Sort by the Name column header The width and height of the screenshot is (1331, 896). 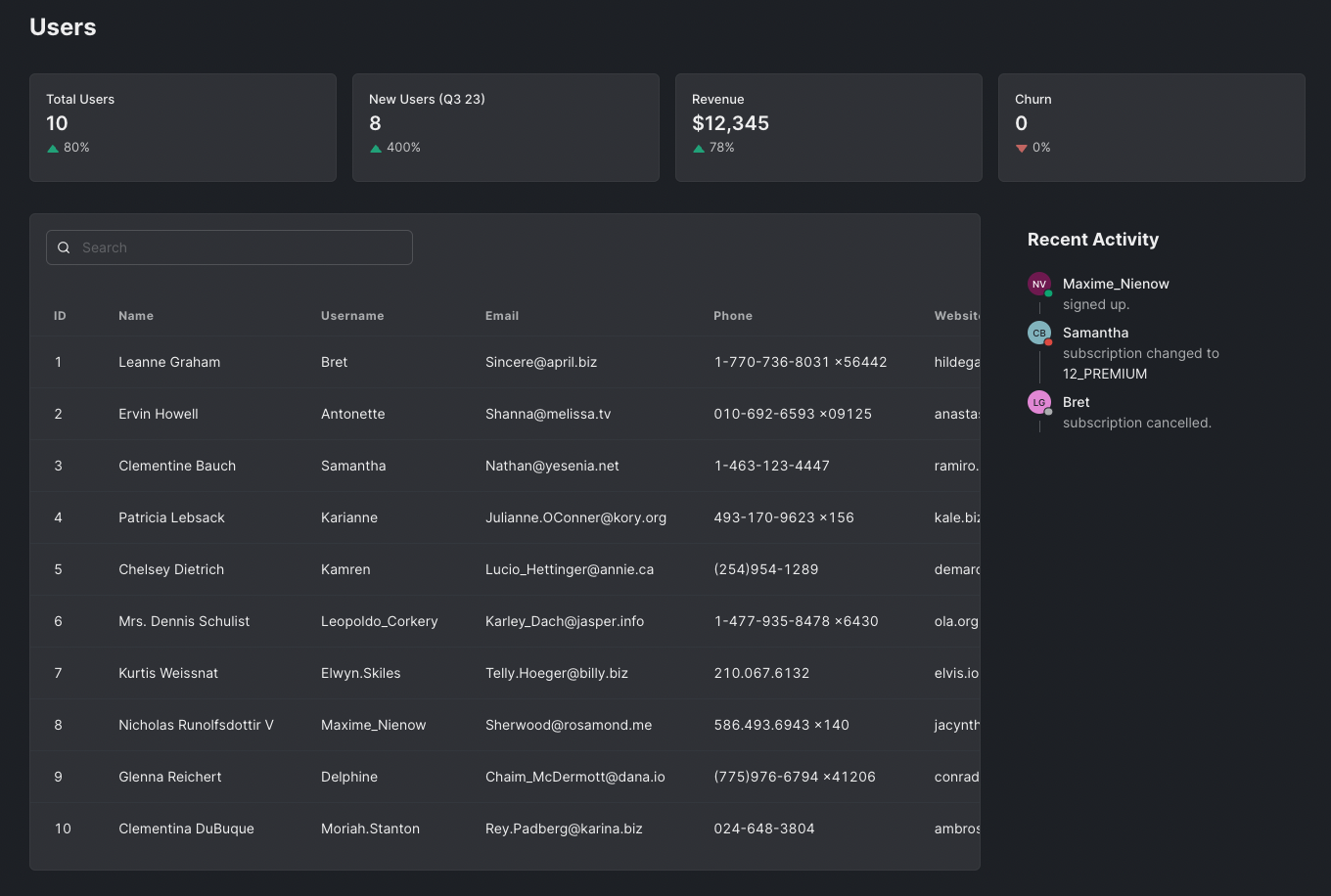point(136,316)
